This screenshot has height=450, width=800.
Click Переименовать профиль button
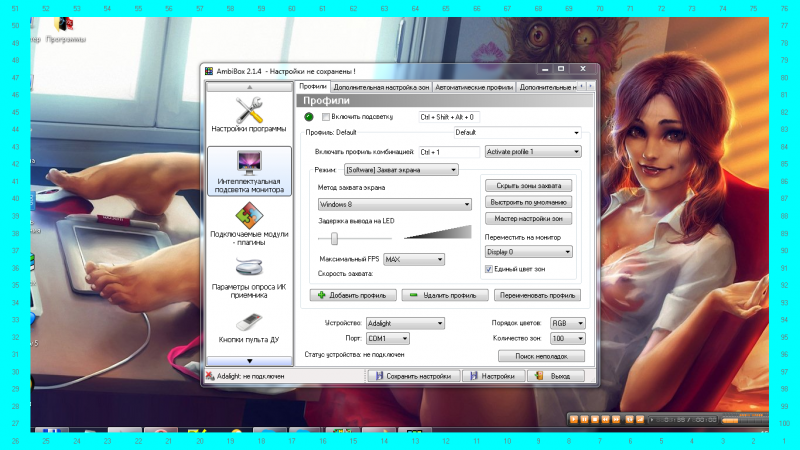(x=537, y=295)
